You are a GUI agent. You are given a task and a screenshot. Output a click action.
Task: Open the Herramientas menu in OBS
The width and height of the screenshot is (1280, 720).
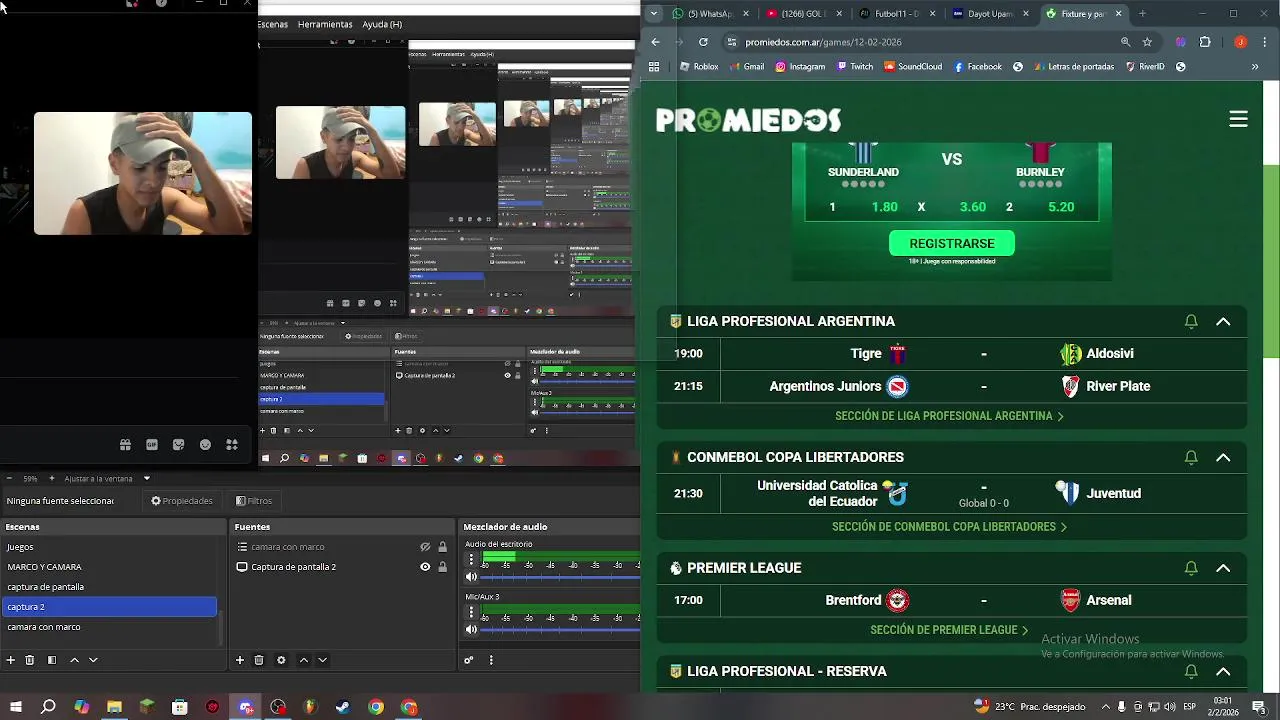pyautogui.click(x=325, y=24)
